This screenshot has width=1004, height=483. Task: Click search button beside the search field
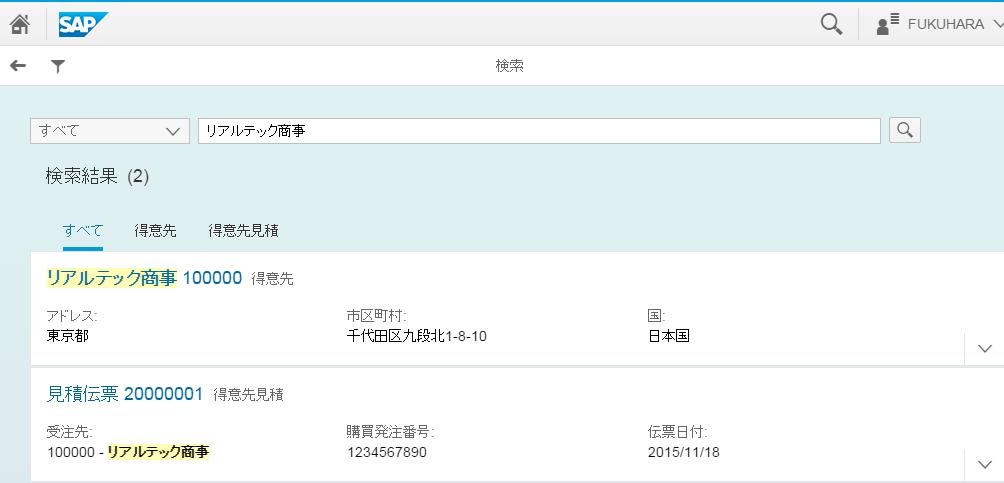[904, 130]
